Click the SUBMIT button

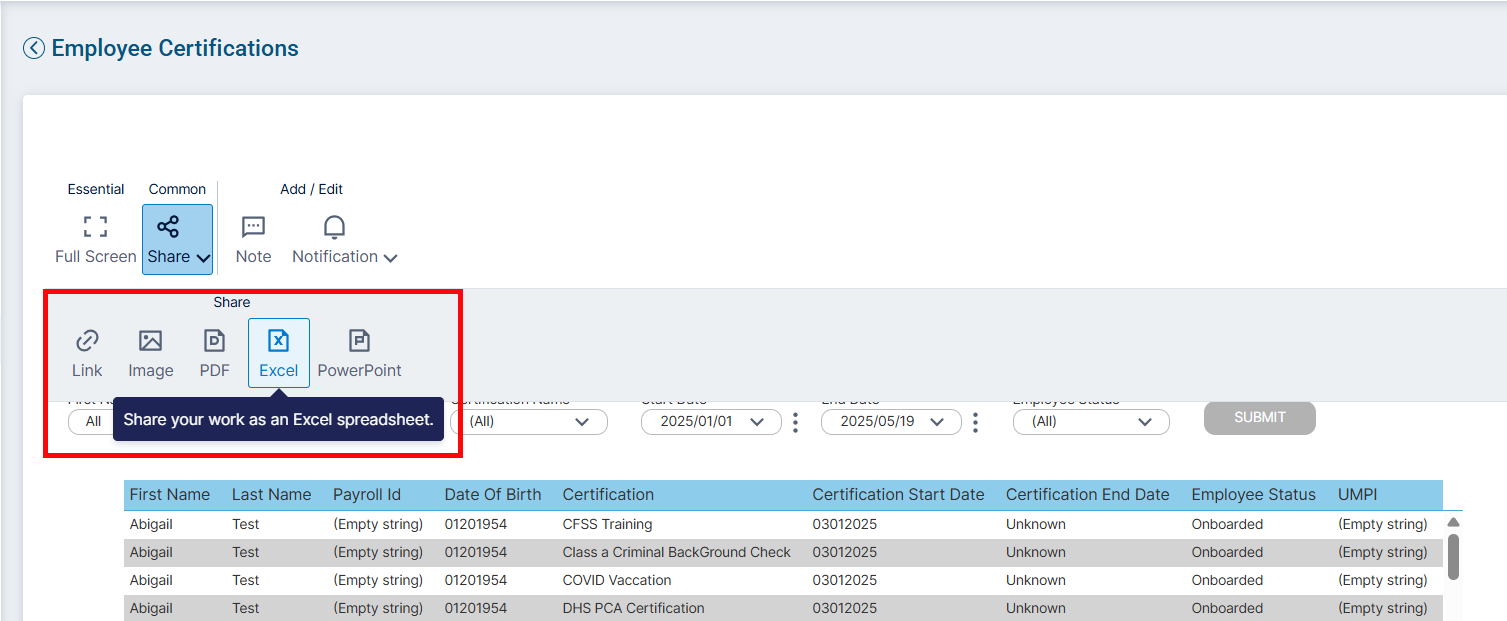[x=1260, y=418]
